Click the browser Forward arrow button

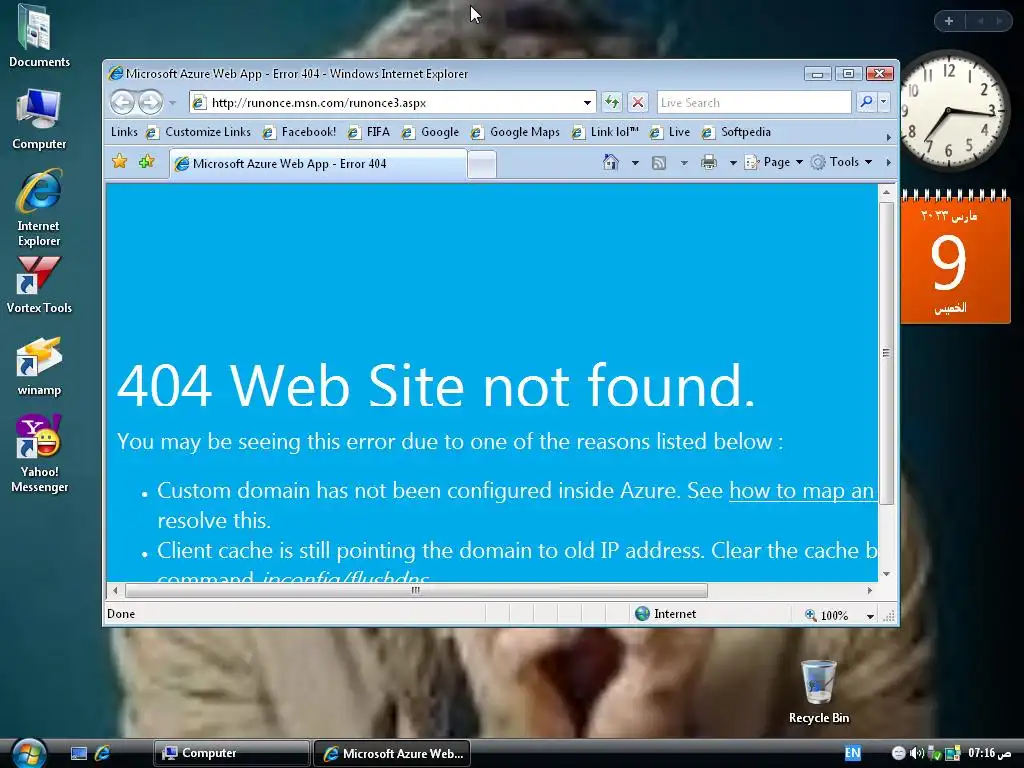tap(150, 103)
